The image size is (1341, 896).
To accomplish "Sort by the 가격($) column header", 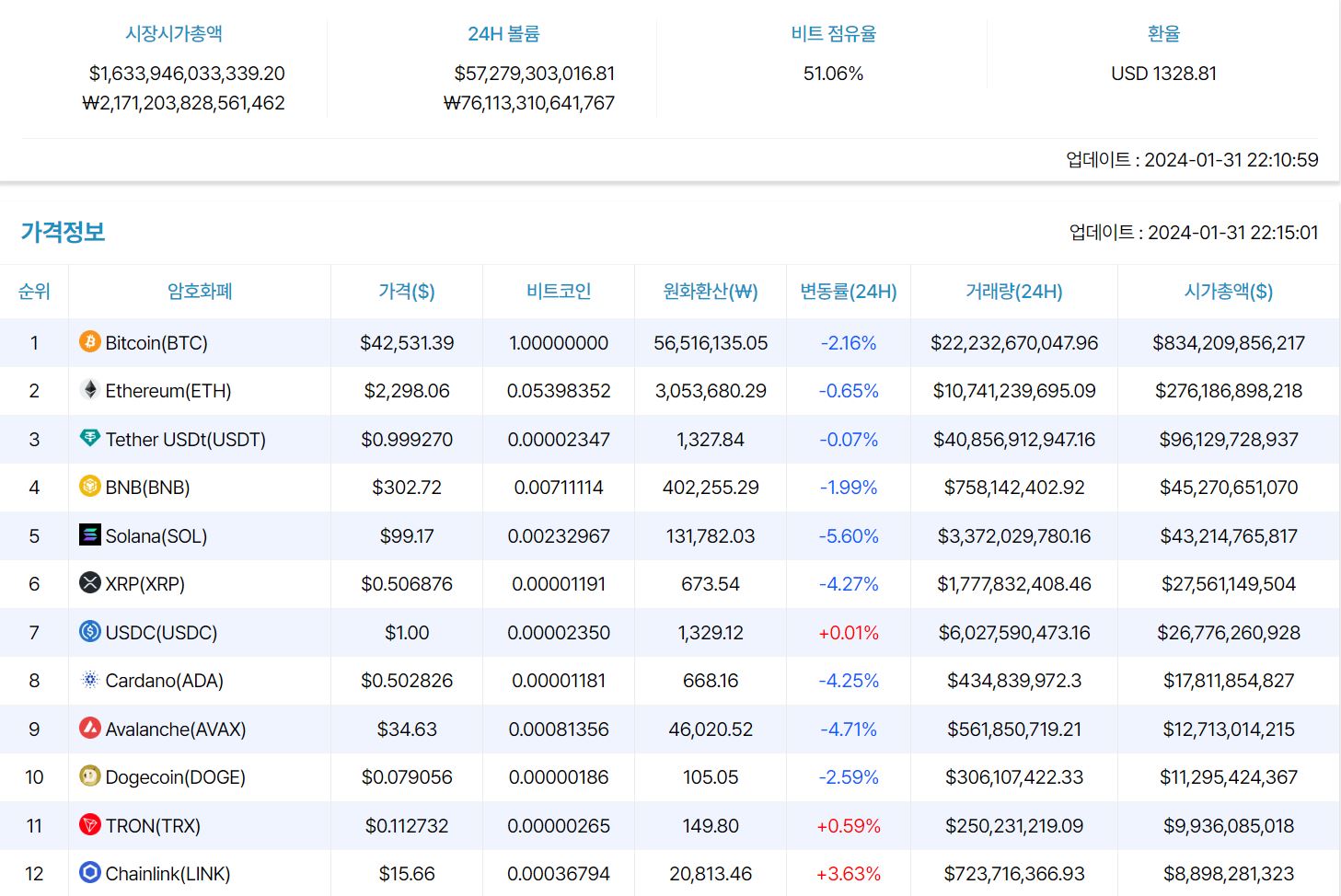I will pos(407,292).
